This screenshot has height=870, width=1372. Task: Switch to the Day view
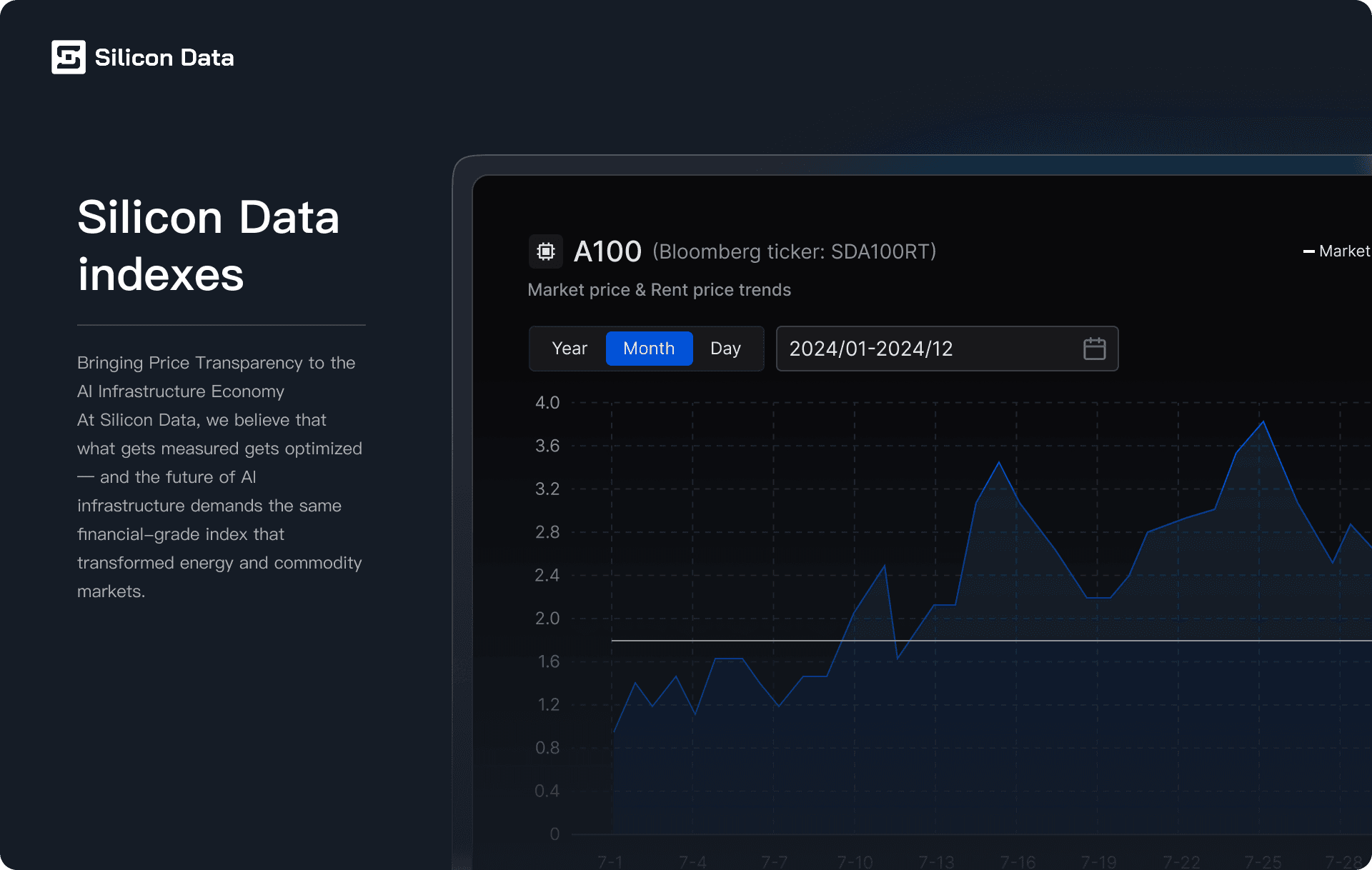pyautogui.click(x=725, y=349)
